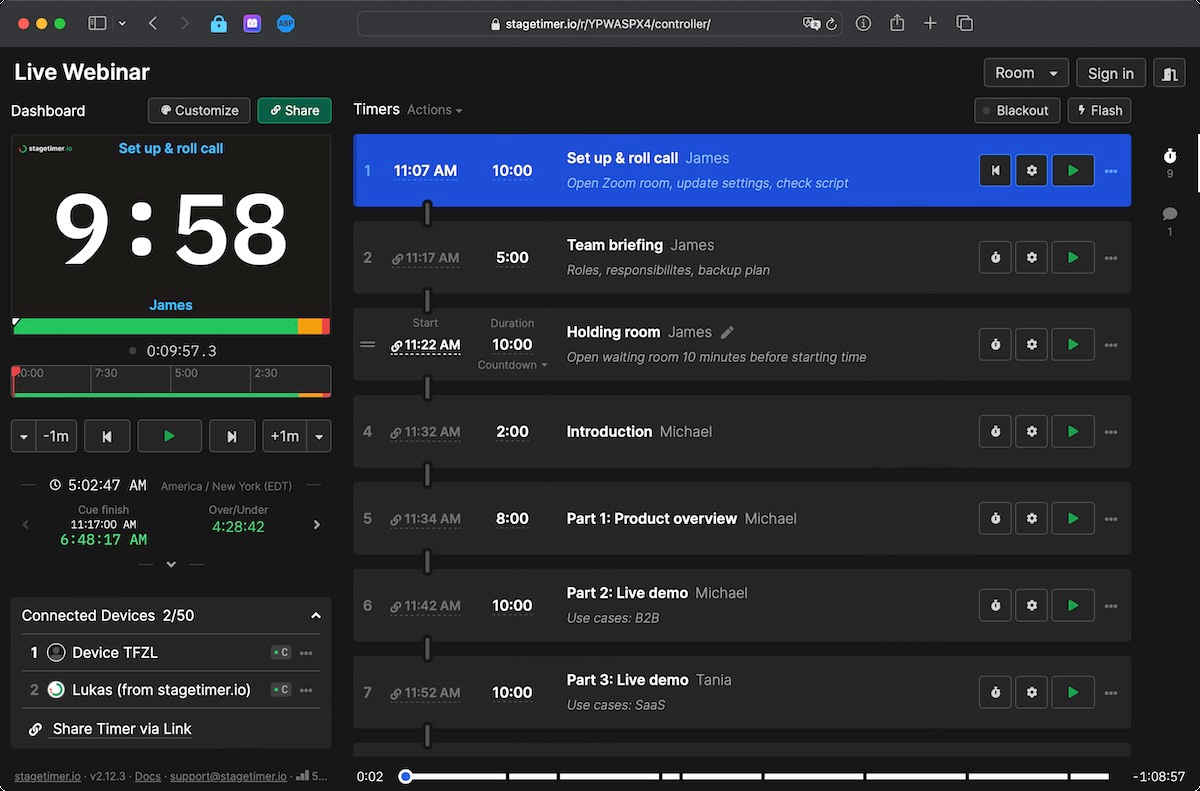Viewport: 1200px width, 791px height.
Task: Open the Room dropdown menu
Action: pyautogui.click(x=1026, y=73)
